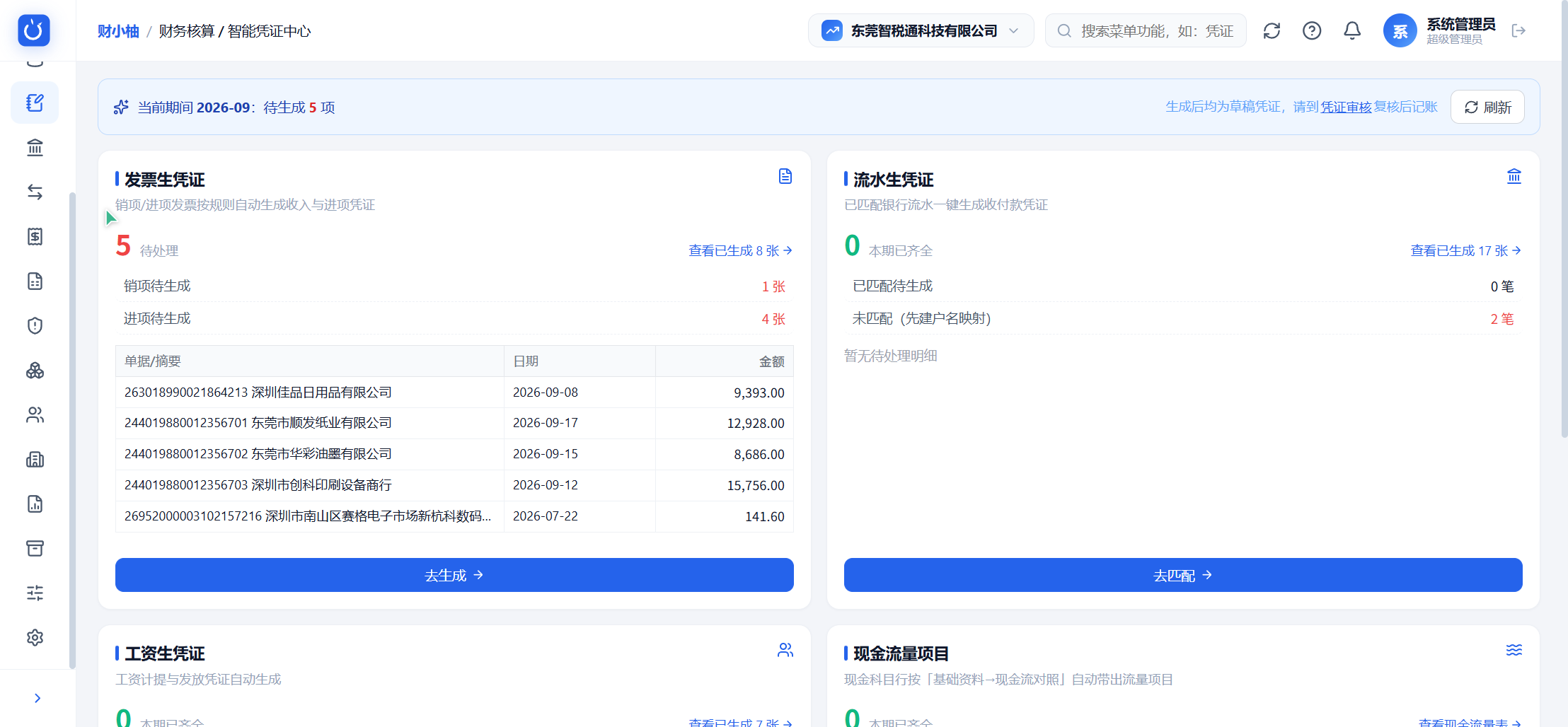Click the bank icon on 流水生凭证 card
This screenshot has height=727, width=1568.
coord(1514,176)
